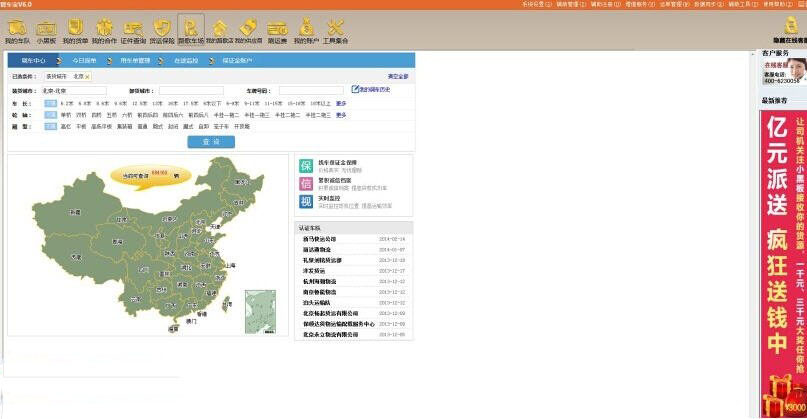Click the blue 视 monitoring icon

pos(306,201)
